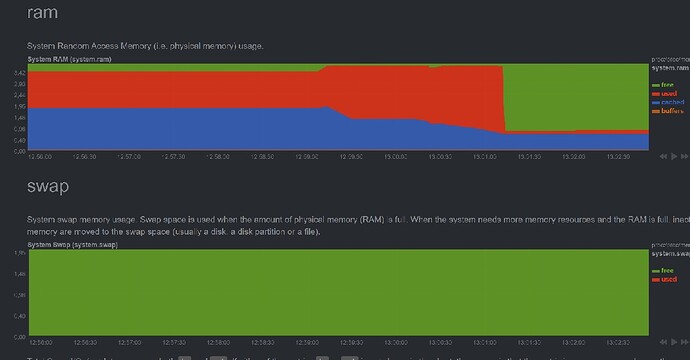Toggle the 'cached' dimension in RAM legend

[668, 102]
